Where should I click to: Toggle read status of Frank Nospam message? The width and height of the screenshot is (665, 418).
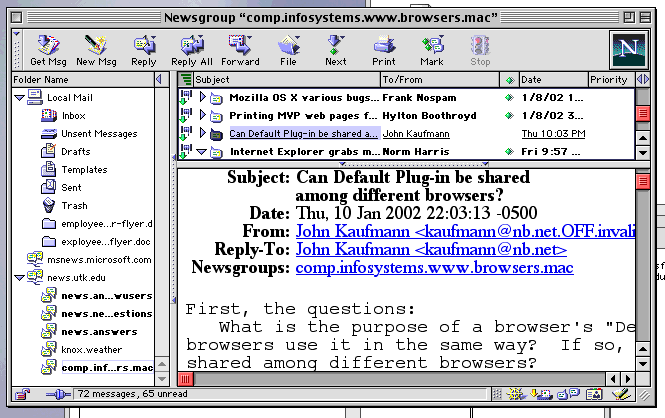(x=509, y=98)
